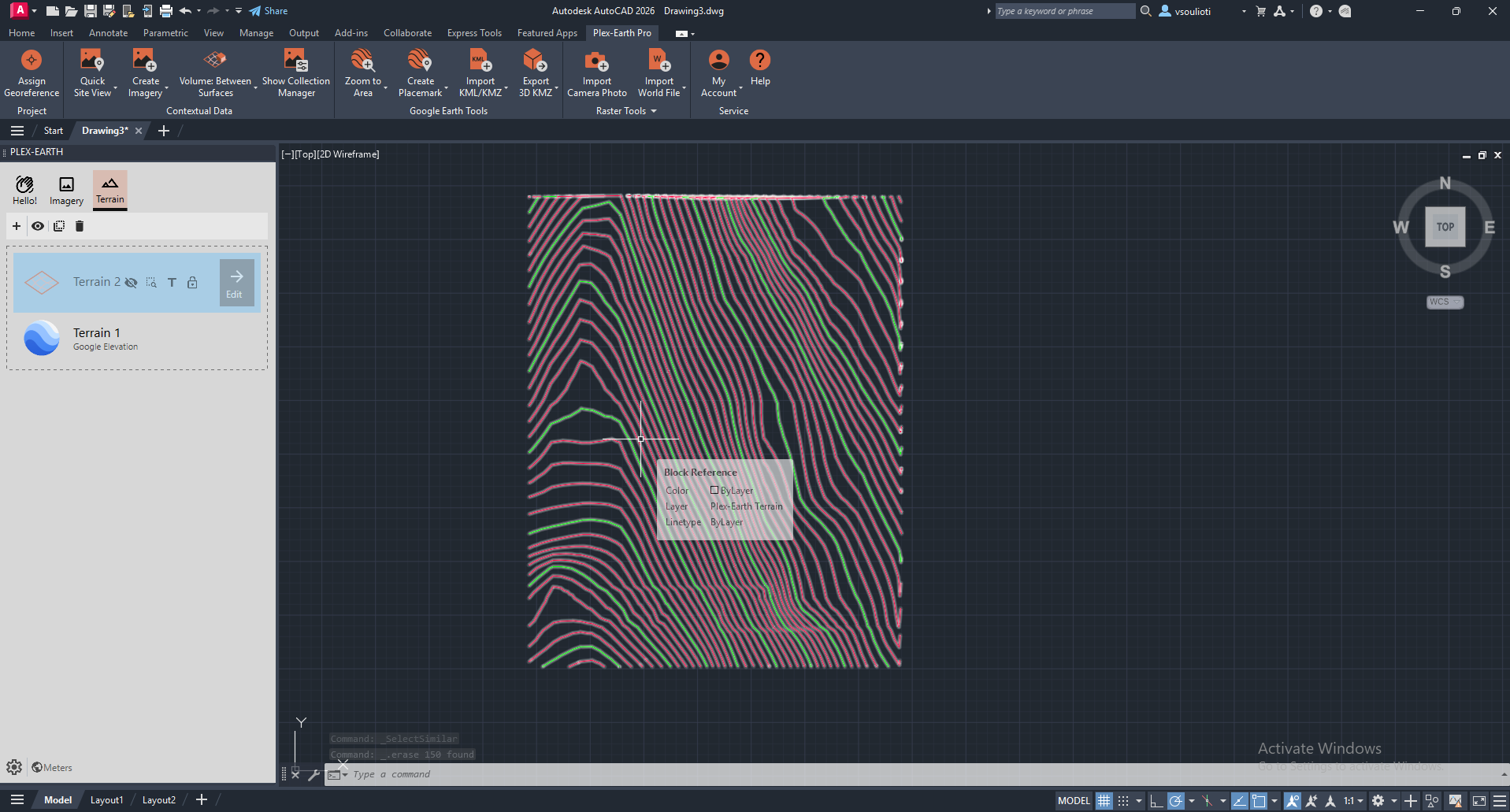Toggle Object Snap Tracking in status bar
Image resolution: width=1510 pixels, height=812 pixels.
[x=1240, y=800]
